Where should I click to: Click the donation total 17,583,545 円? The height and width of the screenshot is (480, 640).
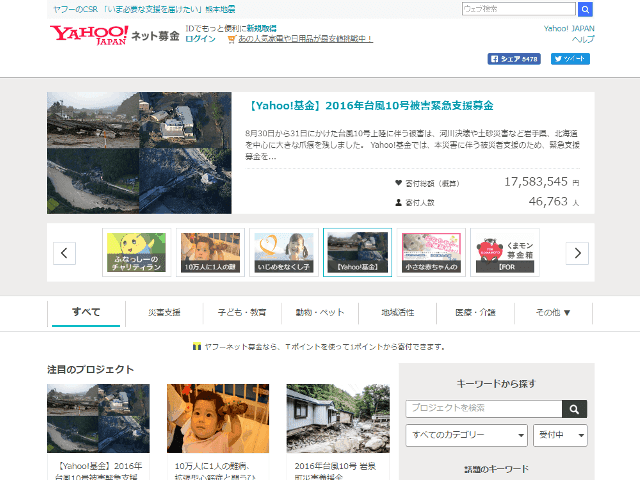coord(541,182)
